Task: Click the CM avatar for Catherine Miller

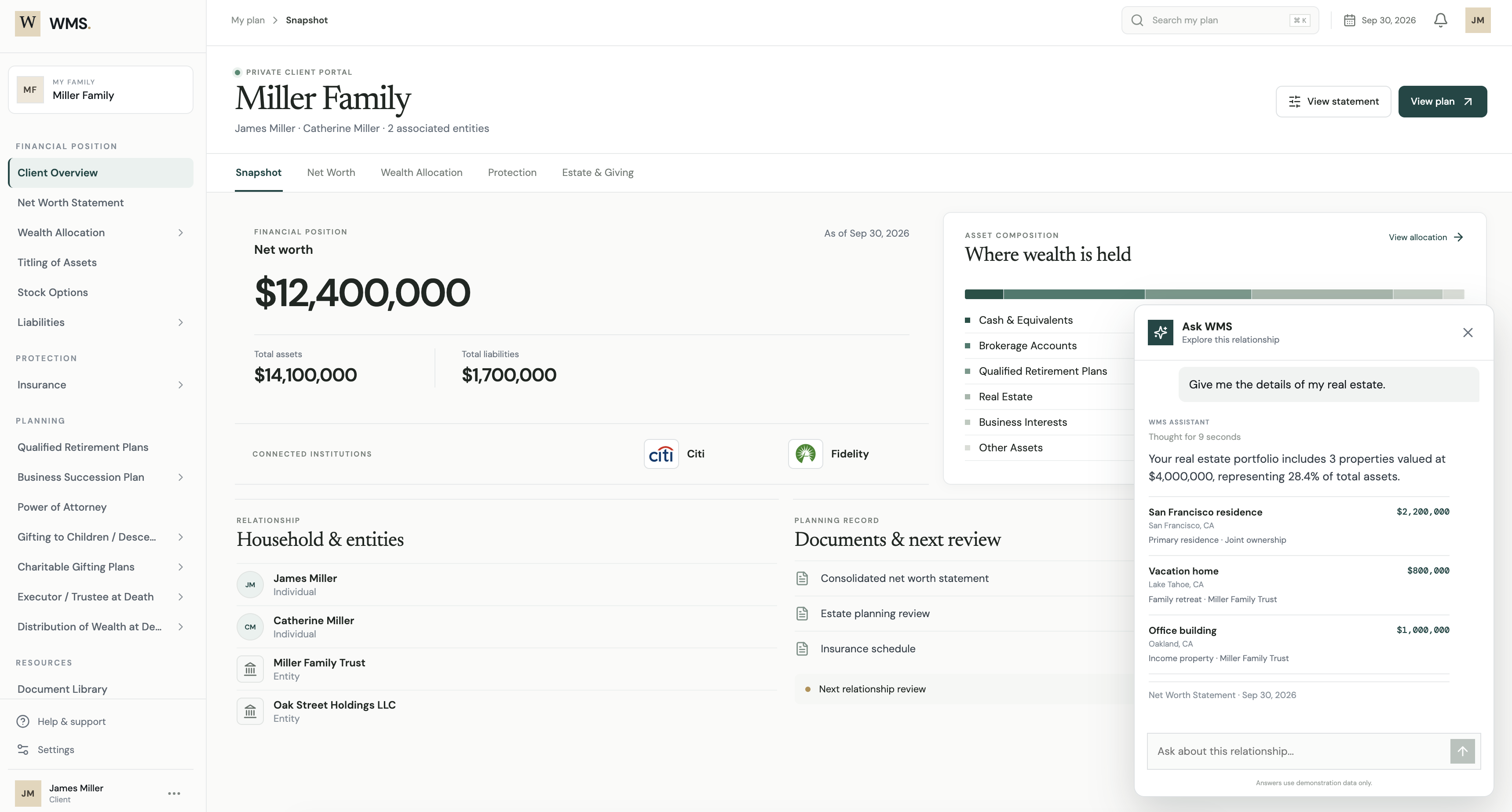Action: pos(250,626)
